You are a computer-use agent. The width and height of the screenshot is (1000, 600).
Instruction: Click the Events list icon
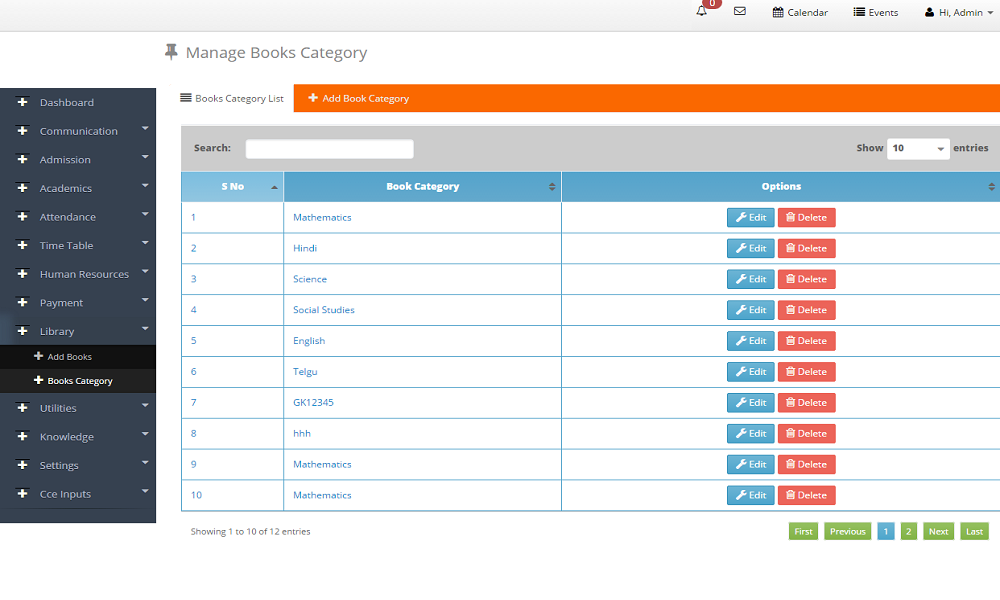point(859,13)
